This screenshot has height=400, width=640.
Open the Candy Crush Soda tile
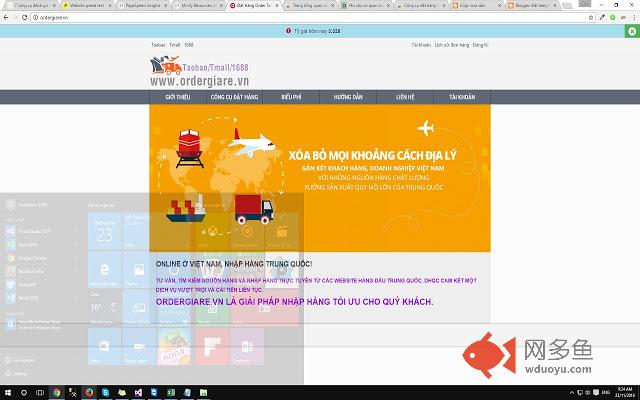click(x=174, y=347)
